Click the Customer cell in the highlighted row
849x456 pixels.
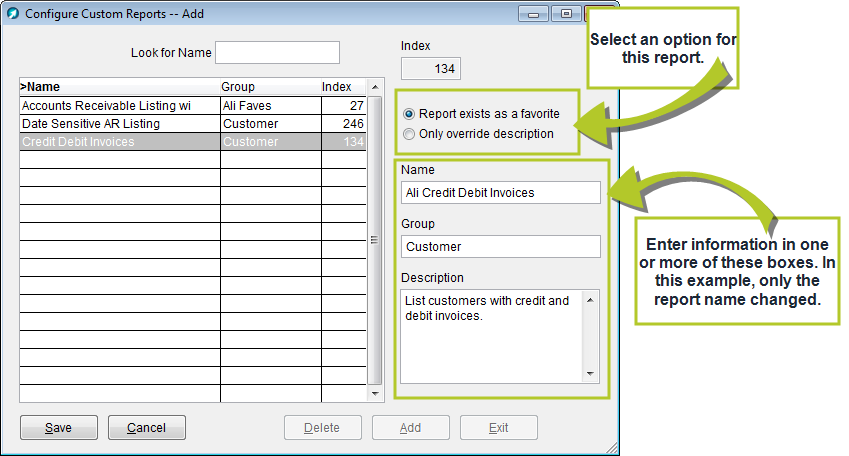[271, 142]
